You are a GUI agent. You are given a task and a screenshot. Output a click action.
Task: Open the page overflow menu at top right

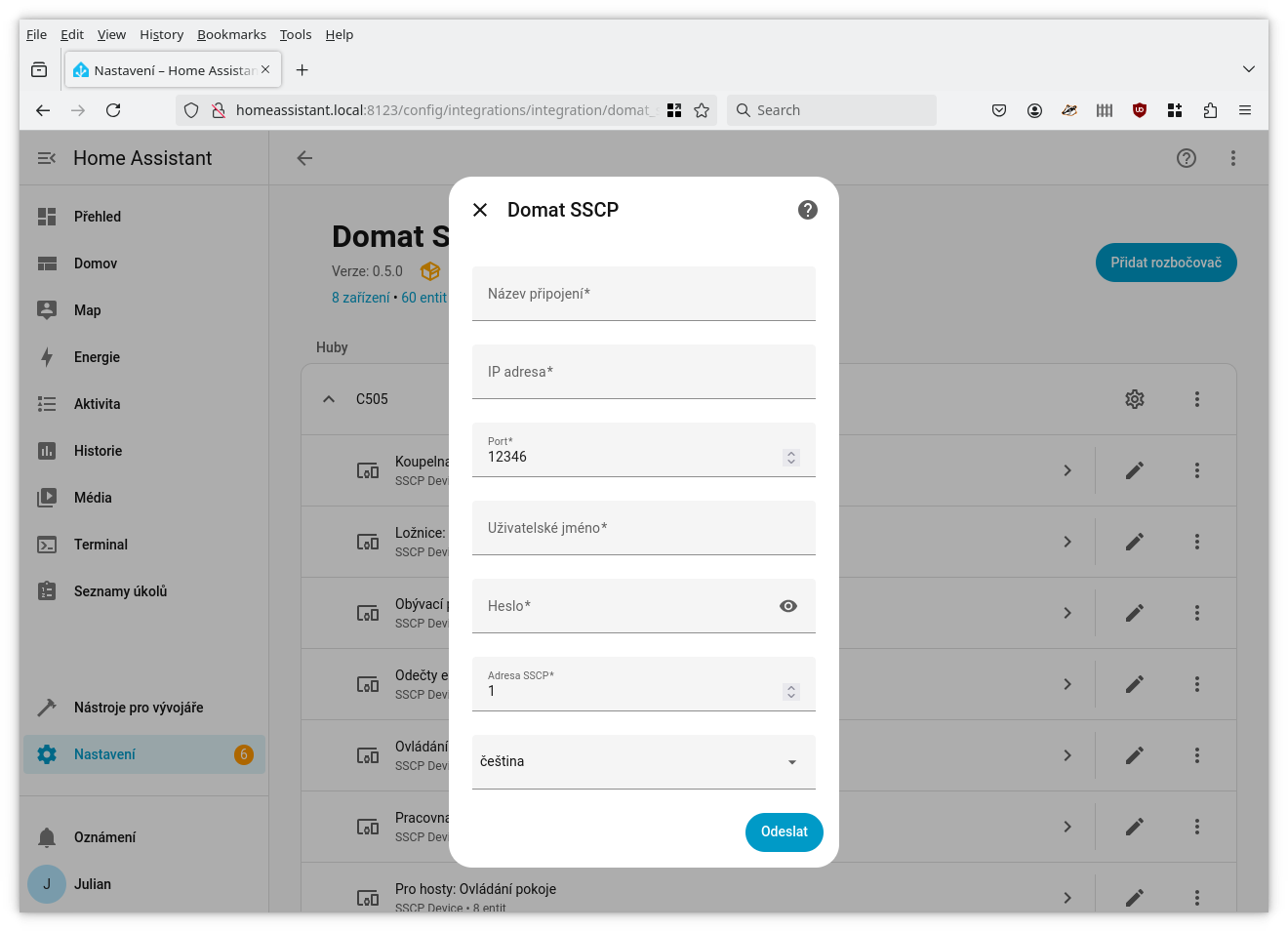click(x=1233, y=158)
